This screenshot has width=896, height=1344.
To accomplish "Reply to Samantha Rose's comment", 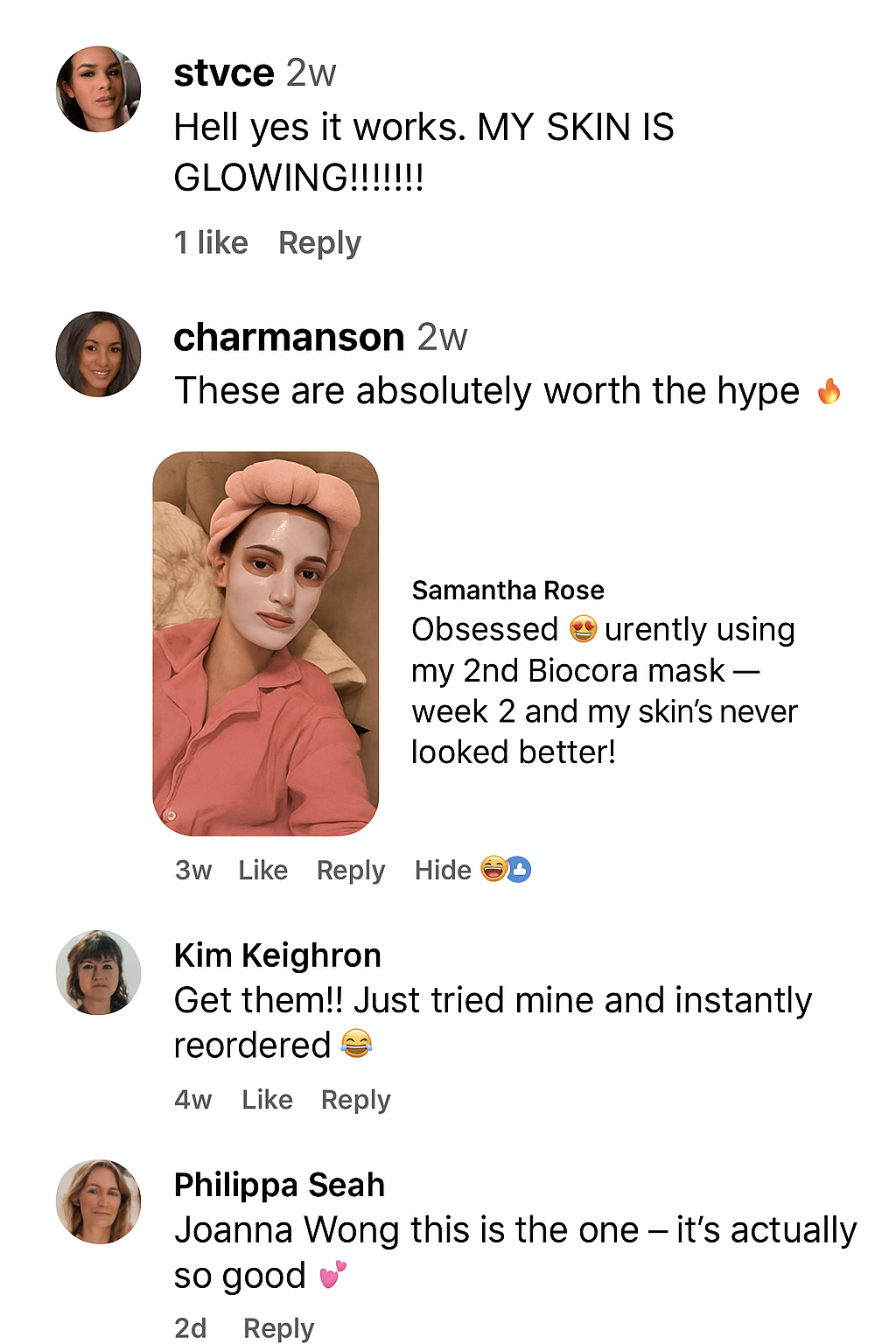I will pos(350,870).
